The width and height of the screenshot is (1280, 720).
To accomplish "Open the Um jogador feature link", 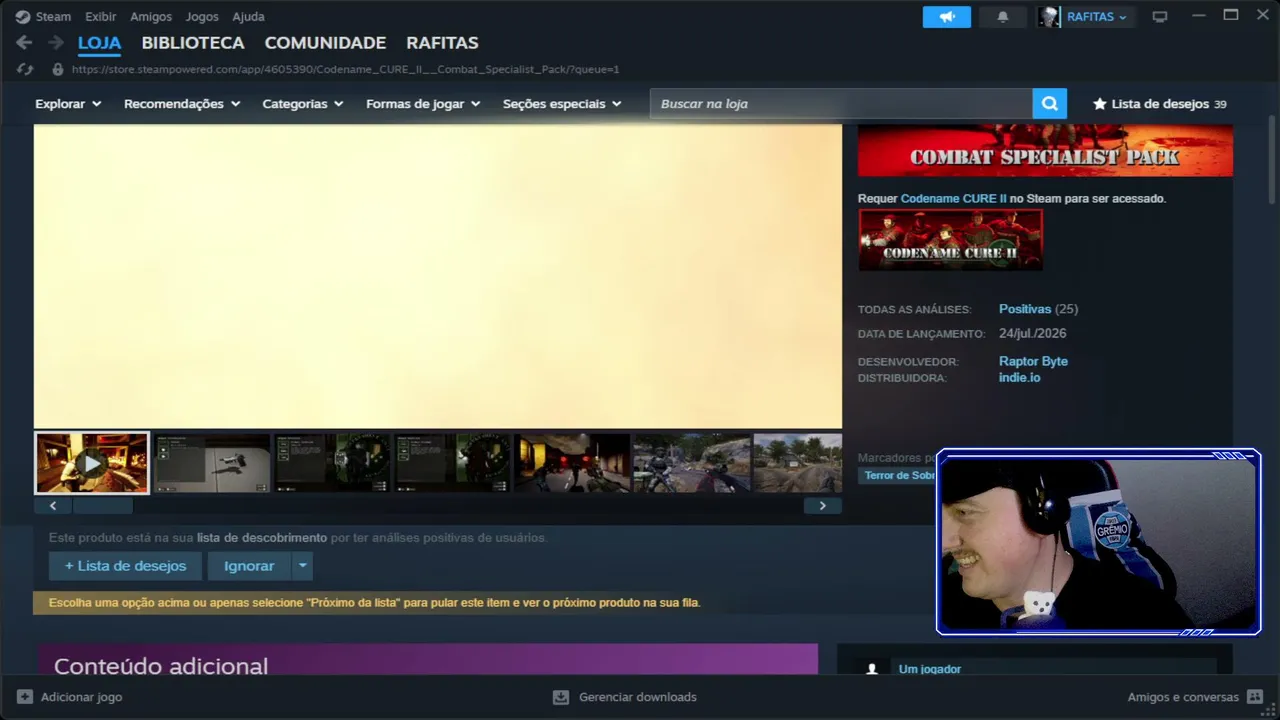I will tap(930, 669).
